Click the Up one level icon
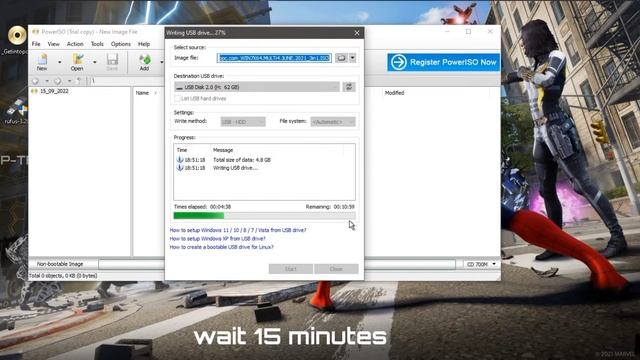 pyautogui.click(x=79, y=81)
